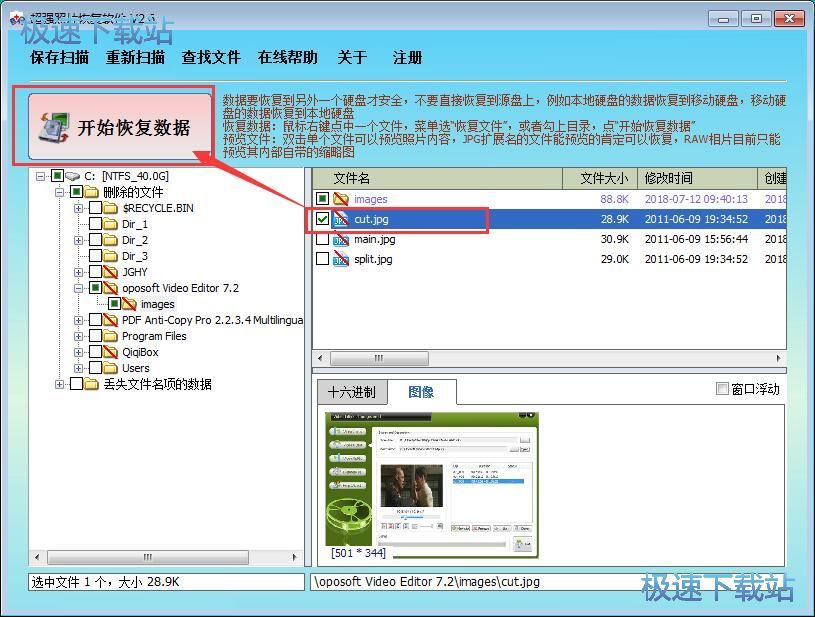
Task: Click the 开始恢复数据 button
Action: [x=121, y=126]
